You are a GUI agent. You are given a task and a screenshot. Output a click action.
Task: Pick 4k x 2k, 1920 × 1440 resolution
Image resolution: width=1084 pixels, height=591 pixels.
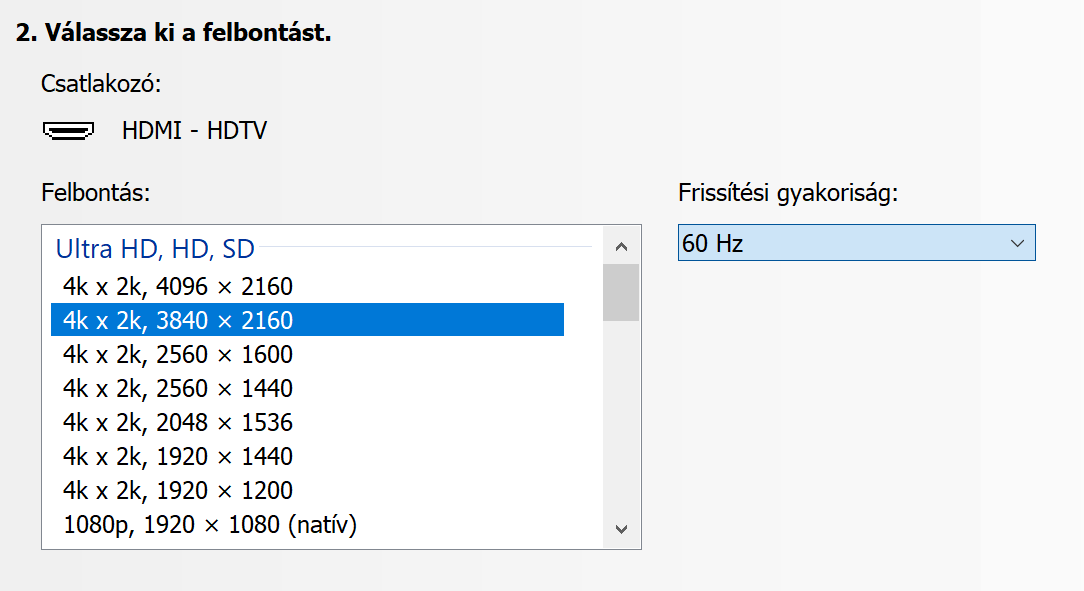178,457
